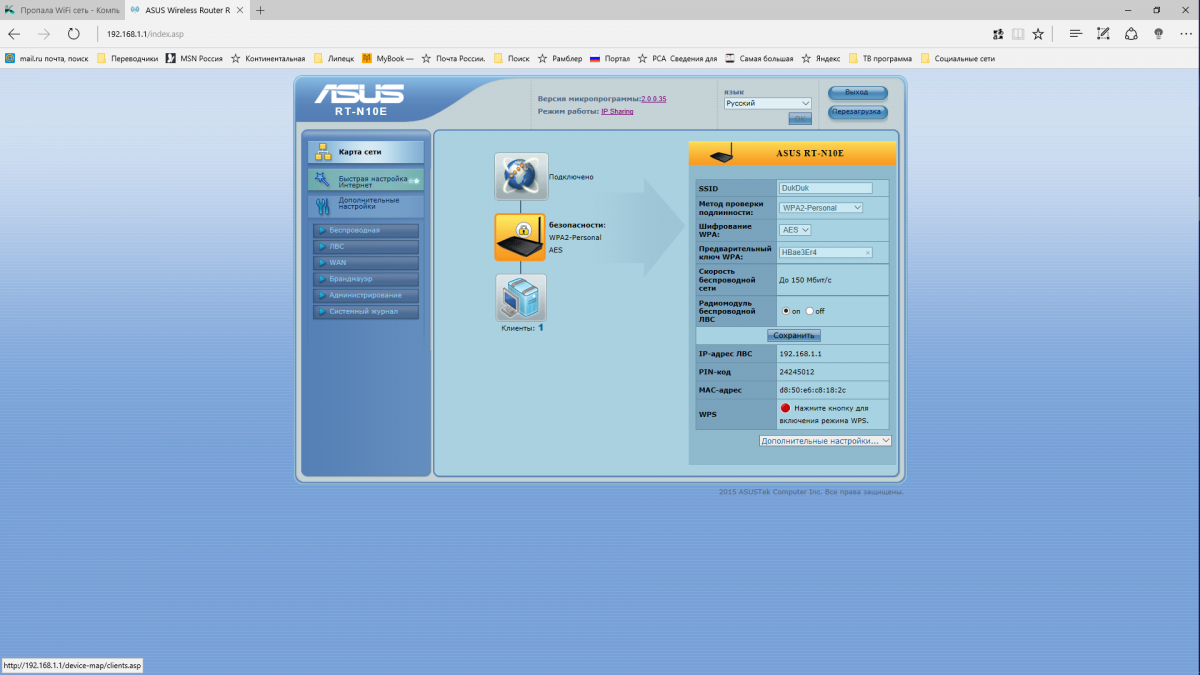Expand the authentication method WPA2-Personal dropdown
The width and height of the screenshot is (1200, 675).
[x=820, y=208]
